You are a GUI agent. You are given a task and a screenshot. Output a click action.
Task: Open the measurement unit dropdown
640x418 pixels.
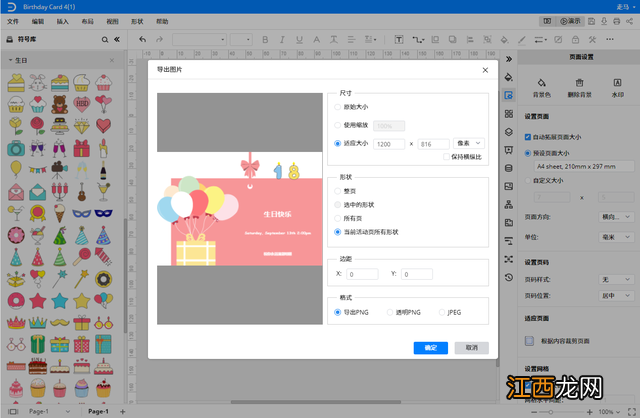point(616,237)
